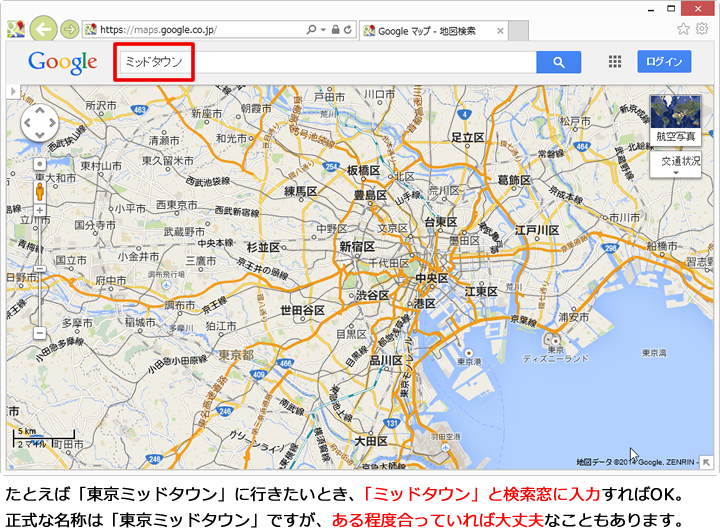Click the ログイン button

[664, 62]
